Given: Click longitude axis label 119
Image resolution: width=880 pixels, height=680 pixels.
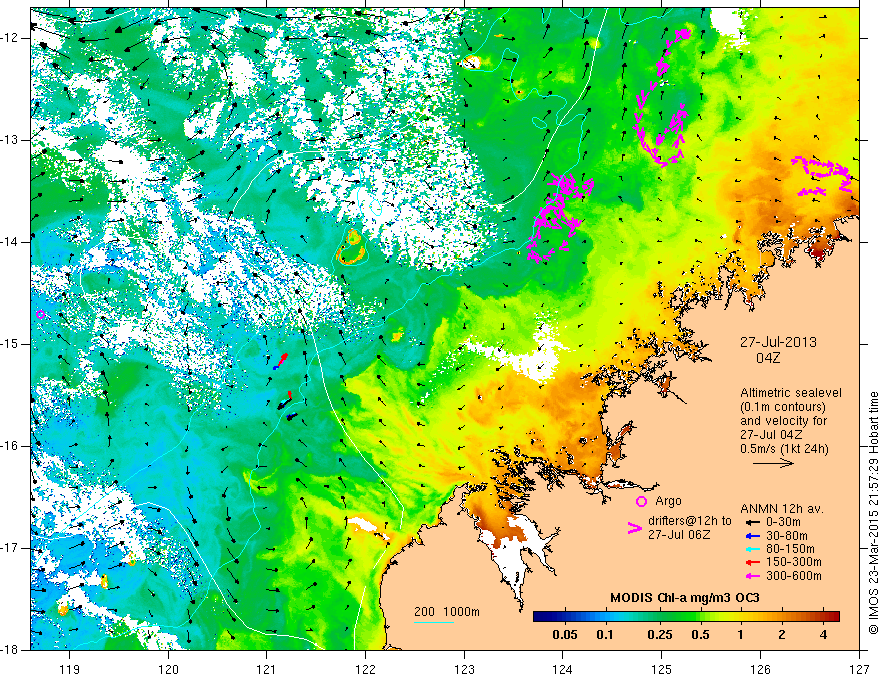Looking at the screenshot, I should (70, 669).
